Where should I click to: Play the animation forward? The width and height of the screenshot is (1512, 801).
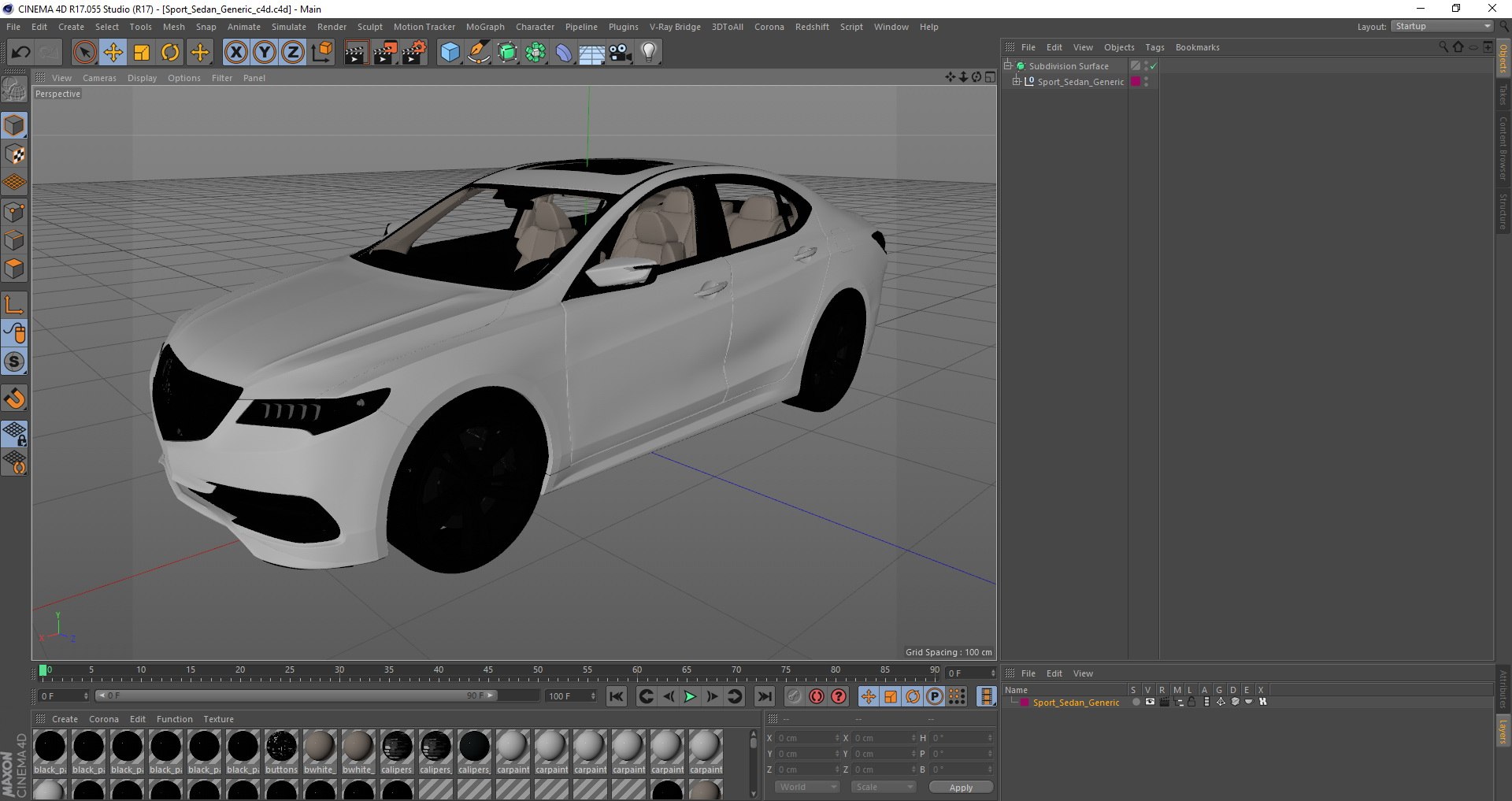(x=690, y=696)
